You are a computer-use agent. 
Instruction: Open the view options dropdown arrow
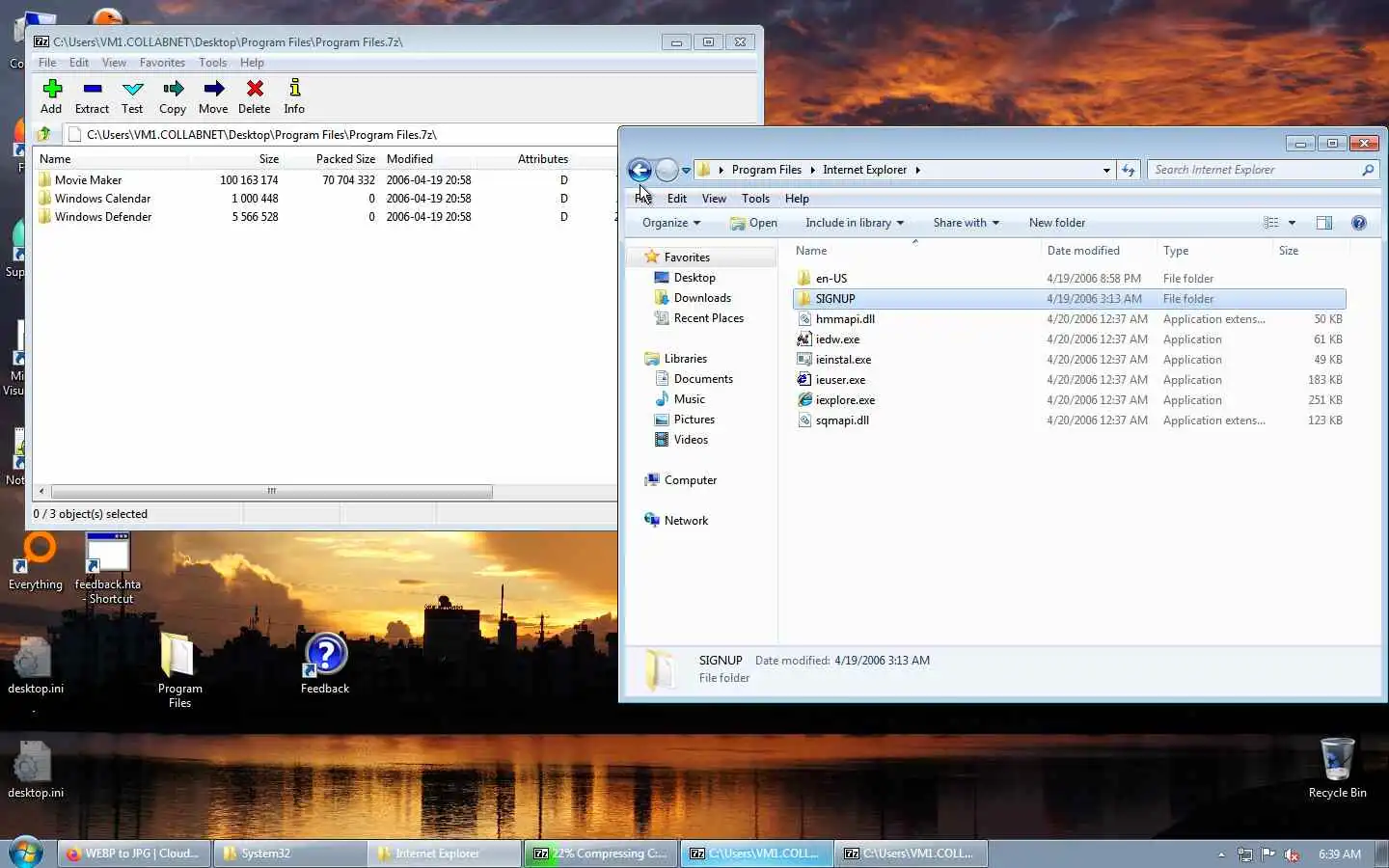[1292, 223]
